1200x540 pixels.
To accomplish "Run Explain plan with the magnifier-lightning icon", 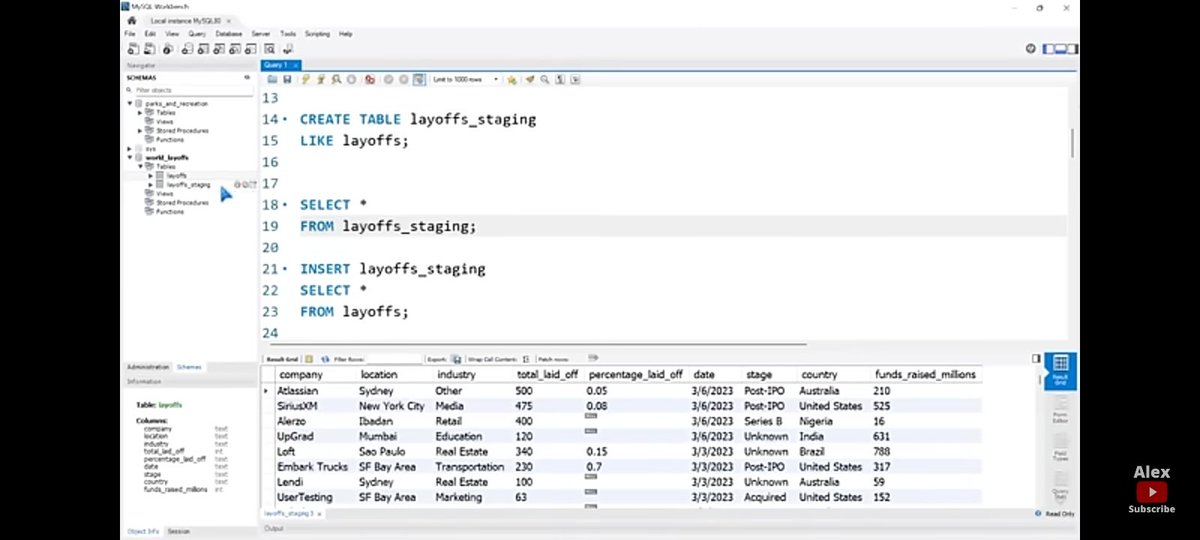I will point(337,79).
